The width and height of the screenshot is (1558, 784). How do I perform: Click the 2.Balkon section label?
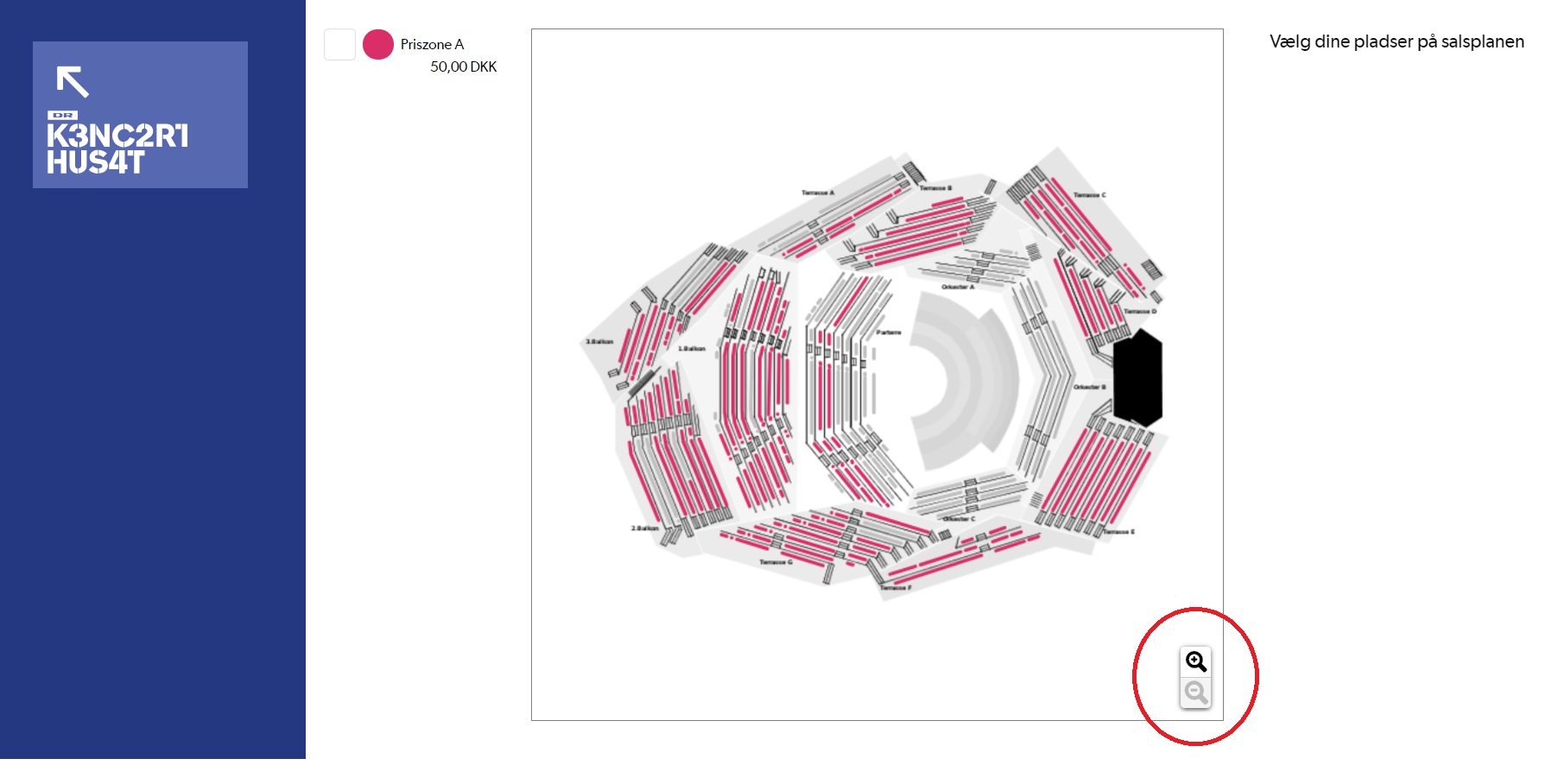coord(644,528)
